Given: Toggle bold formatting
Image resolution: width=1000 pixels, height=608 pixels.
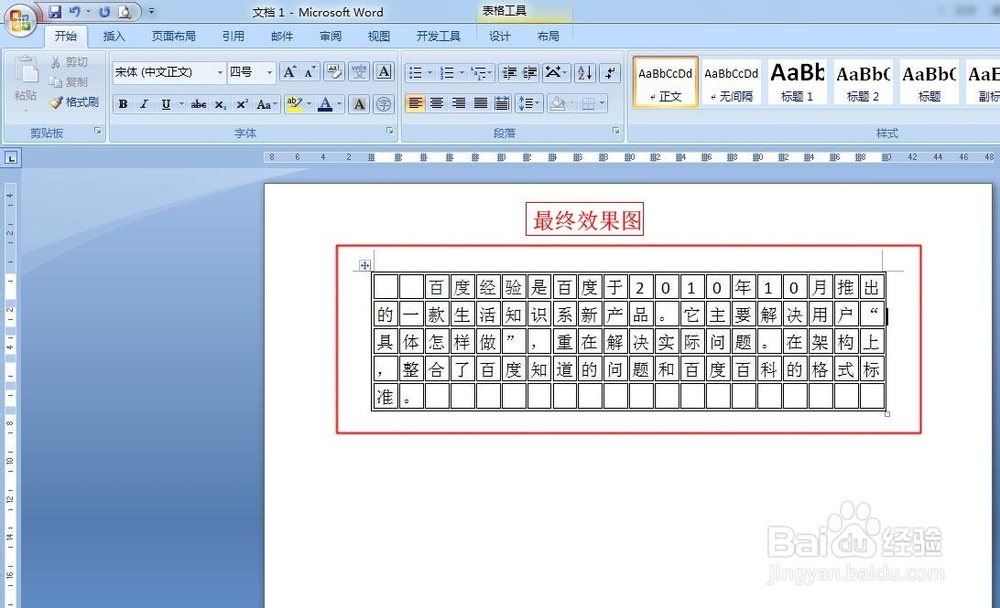Looking at the screenshot, I should 123,104.
